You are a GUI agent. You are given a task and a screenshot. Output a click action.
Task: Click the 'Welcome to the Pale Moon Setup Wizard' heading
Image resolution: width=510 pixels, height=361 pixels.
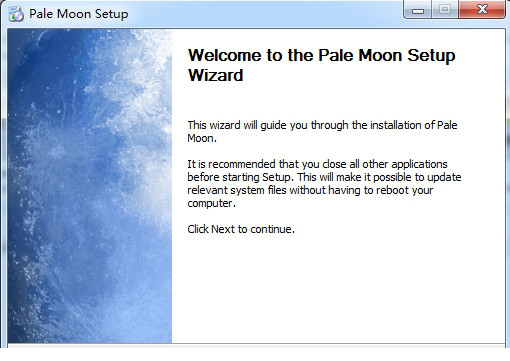pyautogui.click(x=321, y=65)
